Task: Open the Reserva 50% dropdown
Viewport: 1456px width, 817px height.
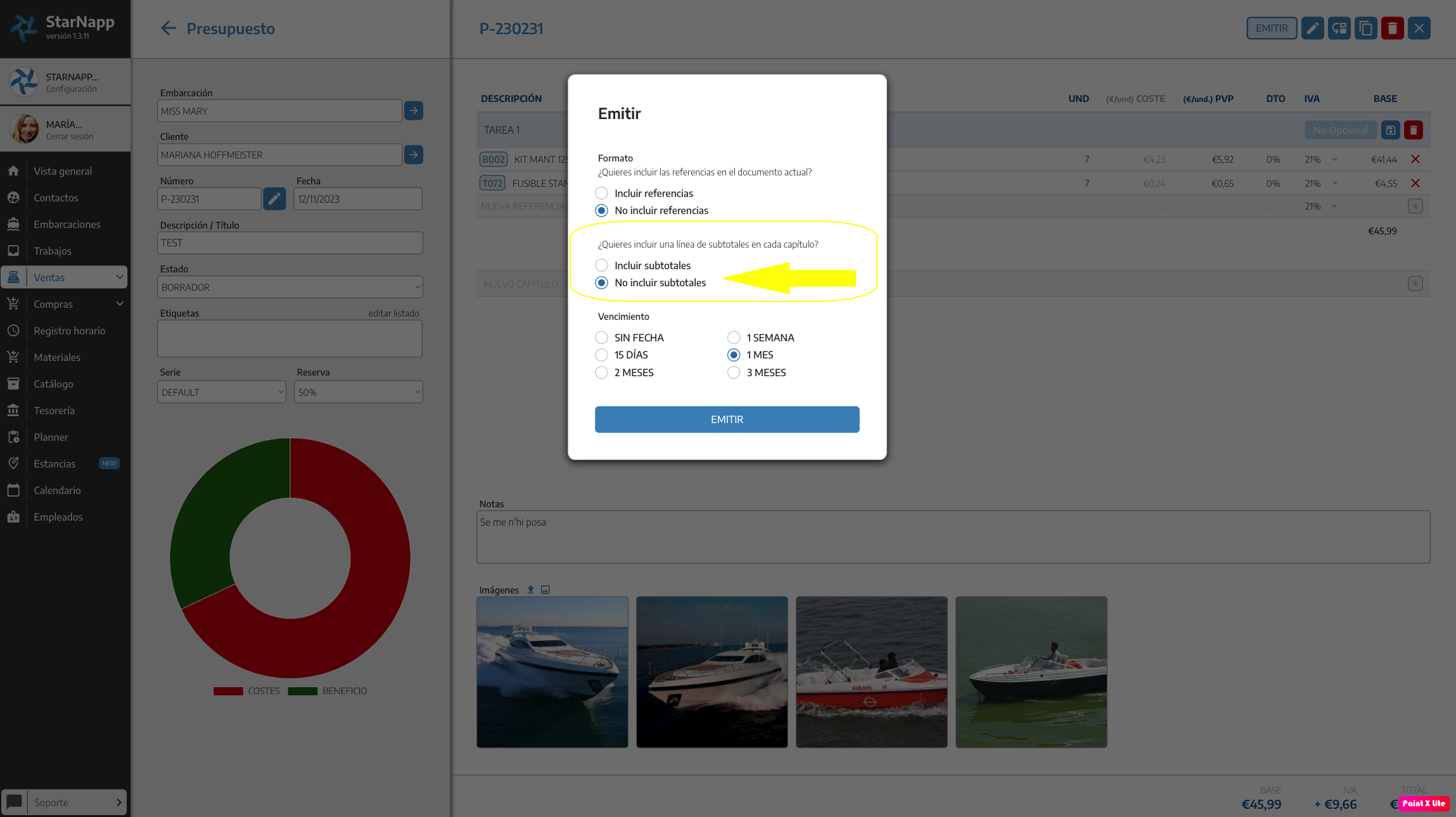Action: point(358,392)
